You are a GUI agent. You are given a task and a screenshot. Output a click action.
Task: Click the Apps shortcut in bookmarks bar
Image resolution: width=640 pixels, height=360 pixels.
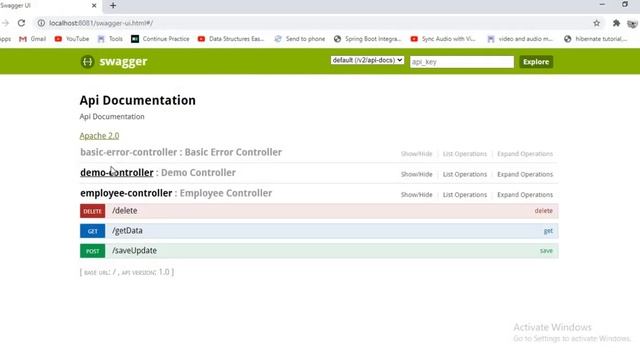[x=5, y=39]
